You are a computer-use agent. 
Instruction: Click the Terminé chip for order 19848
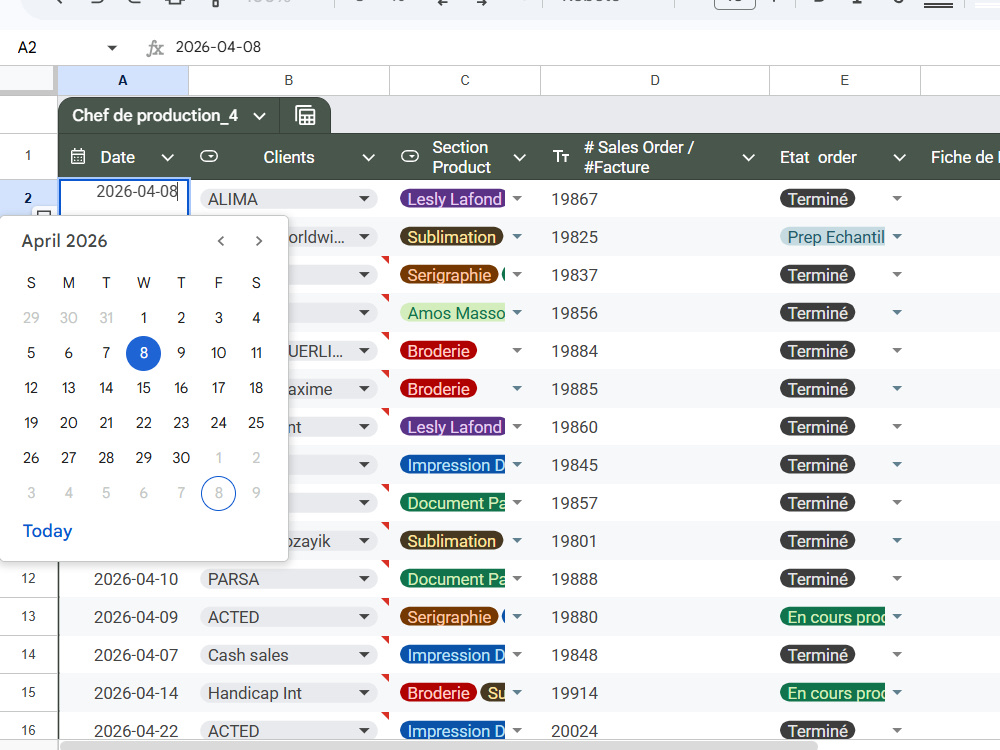(x=818, y=655)
